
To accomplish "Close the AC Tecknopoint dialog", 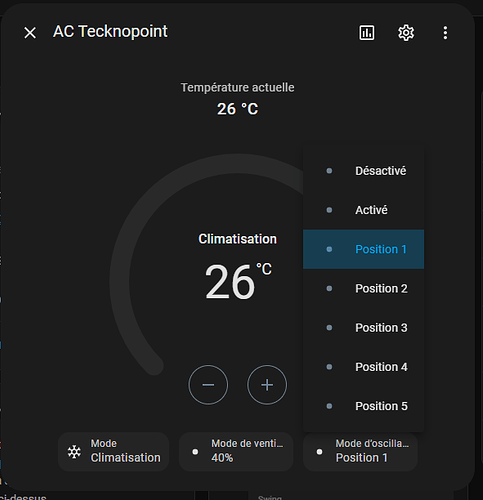I will click(x=30, y=33).
